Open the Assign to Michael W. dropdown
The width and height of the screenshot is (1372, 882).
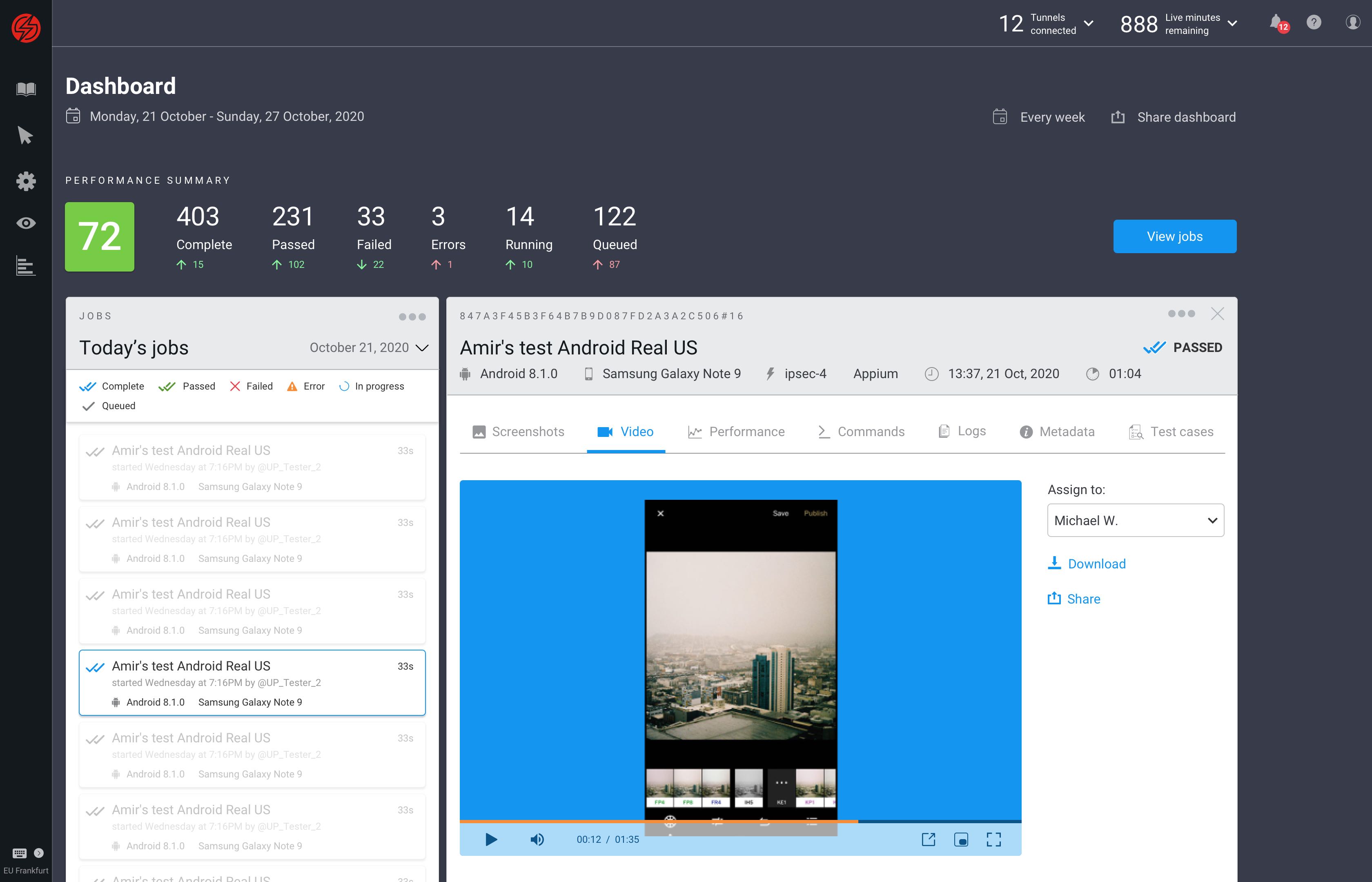coord(1136,520)
